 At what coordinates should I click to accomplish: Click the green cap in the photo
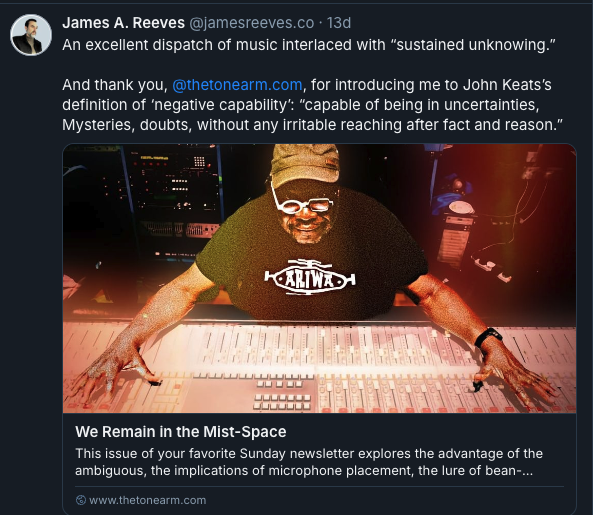pos(305,164)
